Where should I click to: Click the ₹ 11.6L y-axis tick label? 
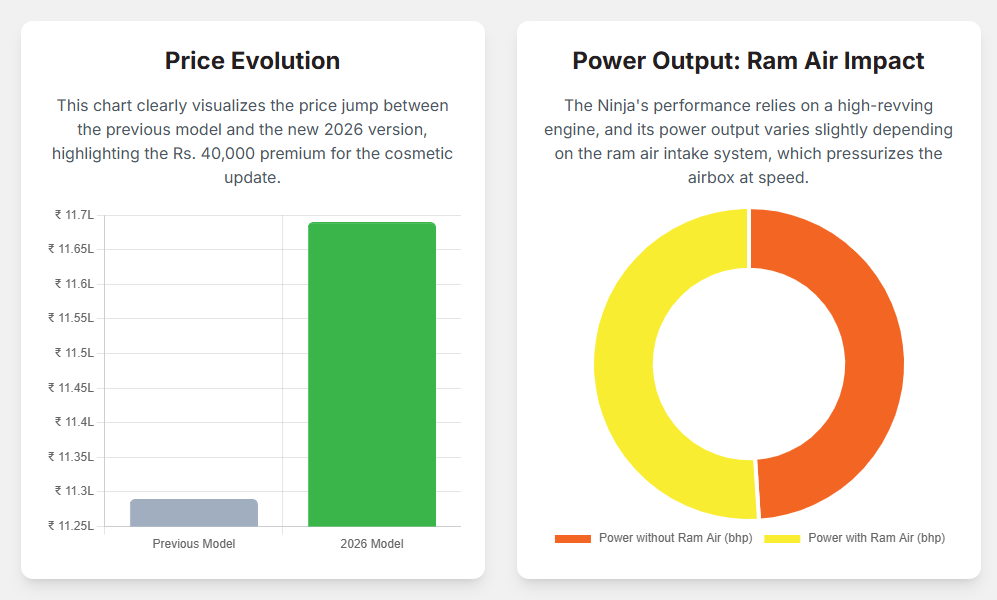(x=74, y=284)
